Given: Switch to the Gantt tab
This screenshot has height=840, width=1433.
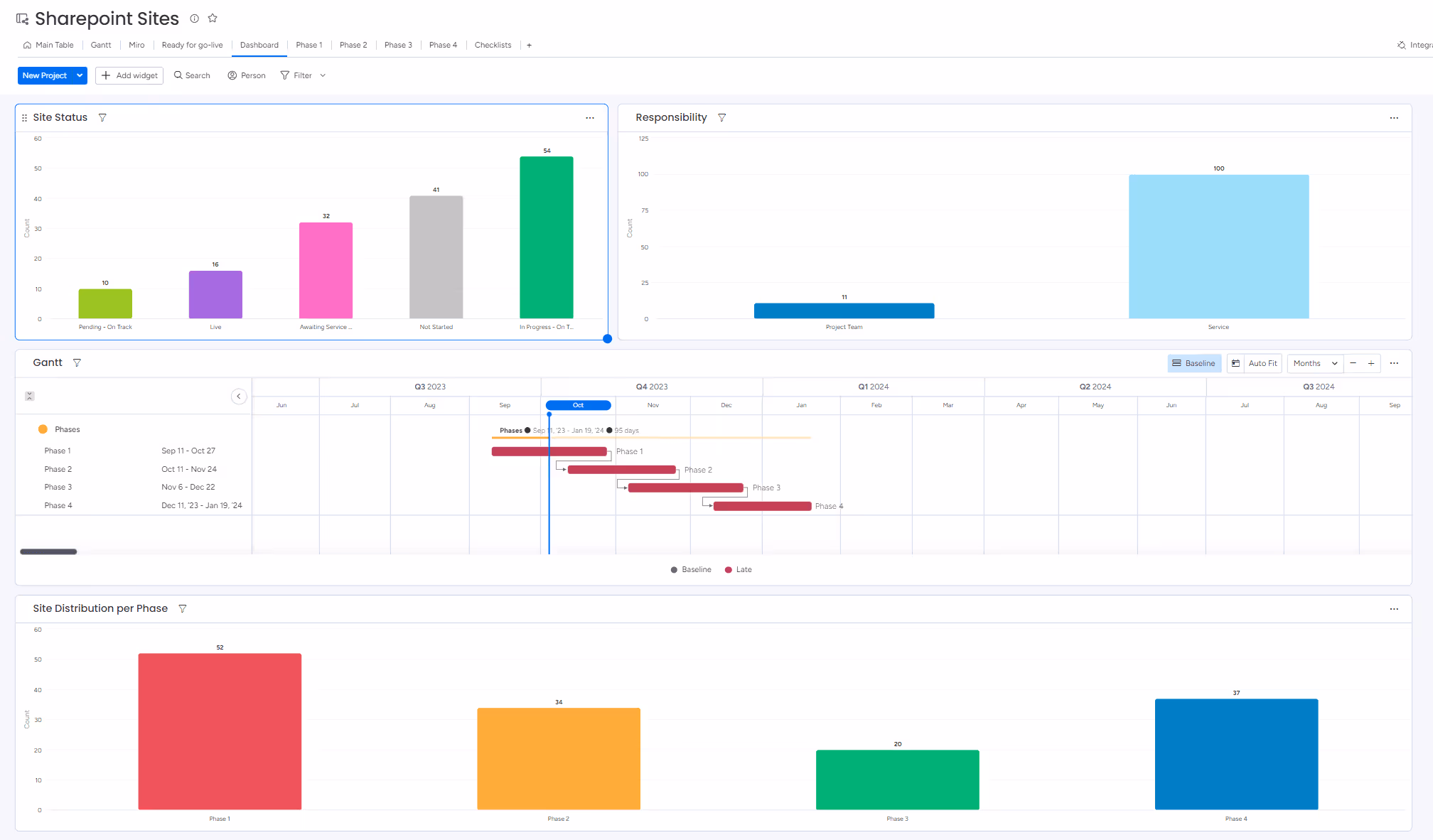Looking at the screenshot, I should [100, 45].
